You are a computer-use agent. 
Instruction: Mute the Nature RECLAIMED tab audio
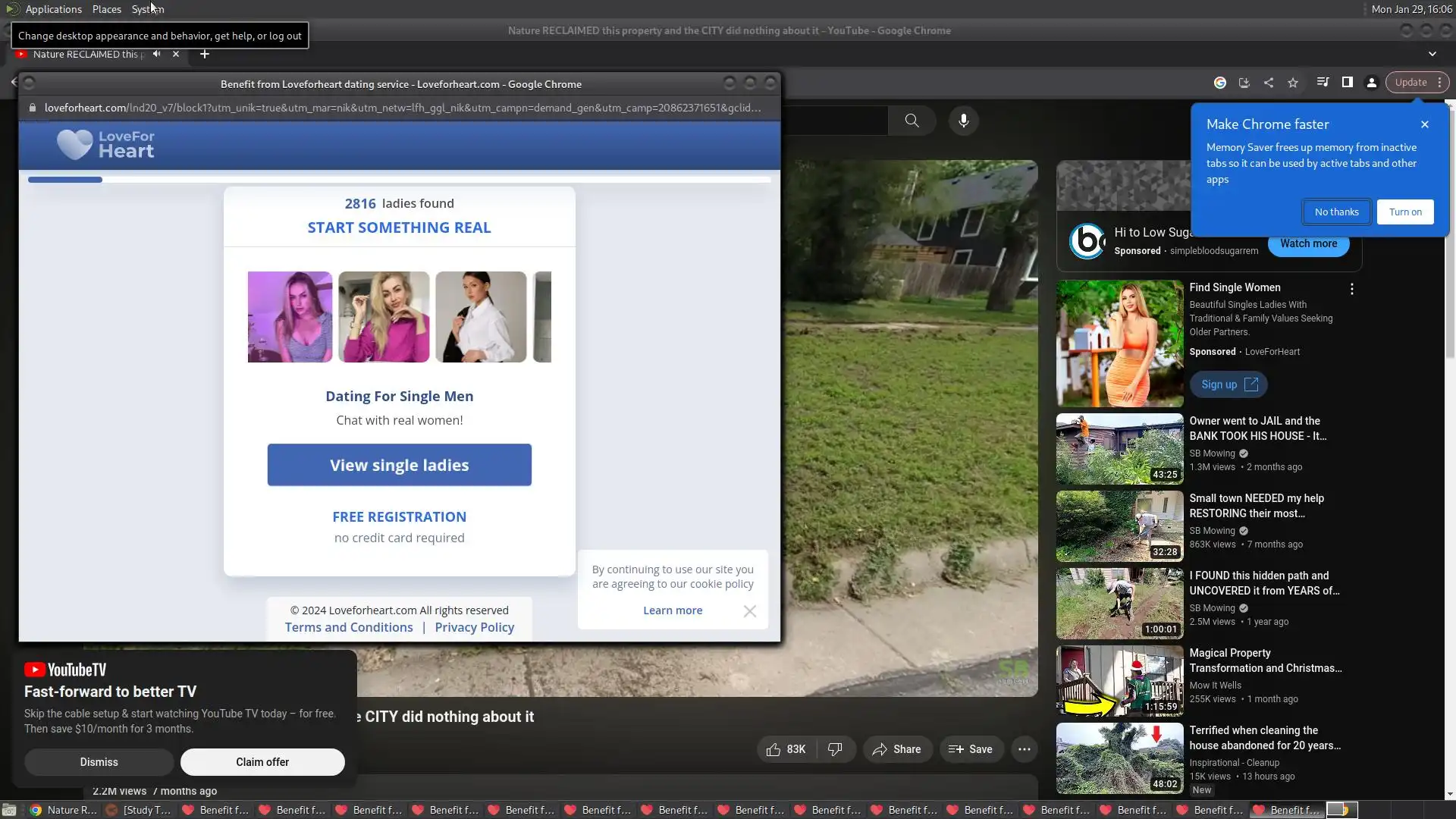point(156,54)
